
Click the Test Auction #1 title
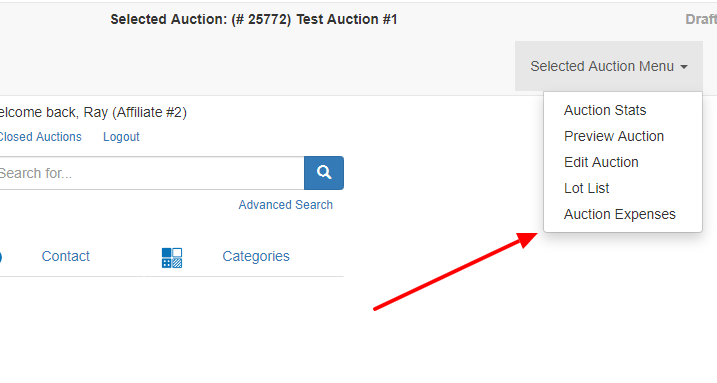point(347,19)
